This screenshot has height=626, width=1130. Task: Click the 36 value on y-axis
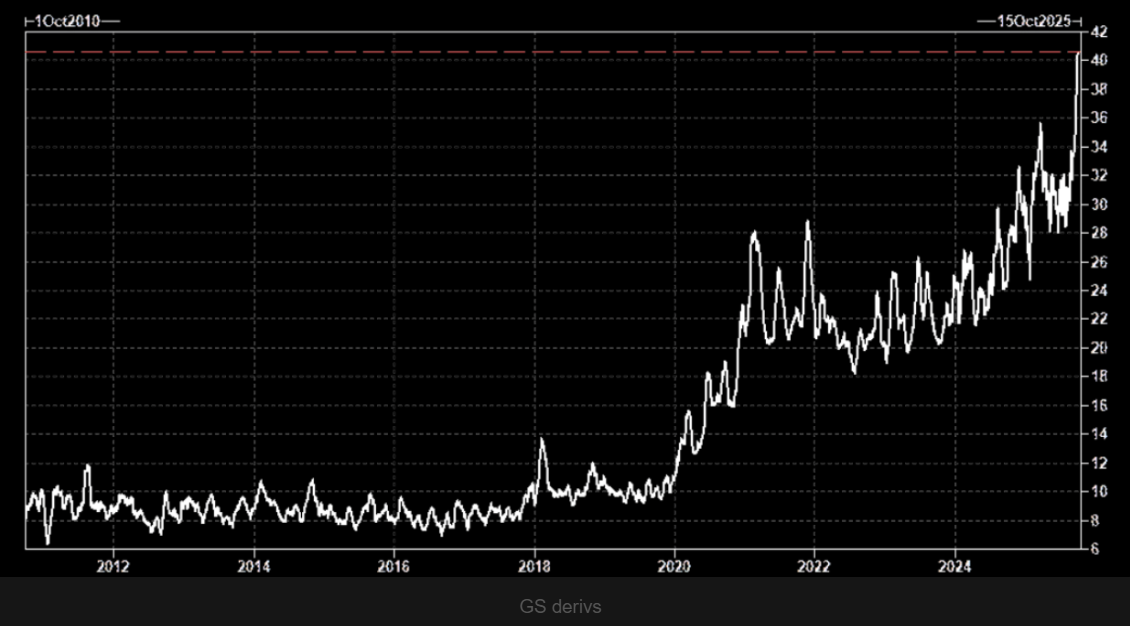point(1097,118)
